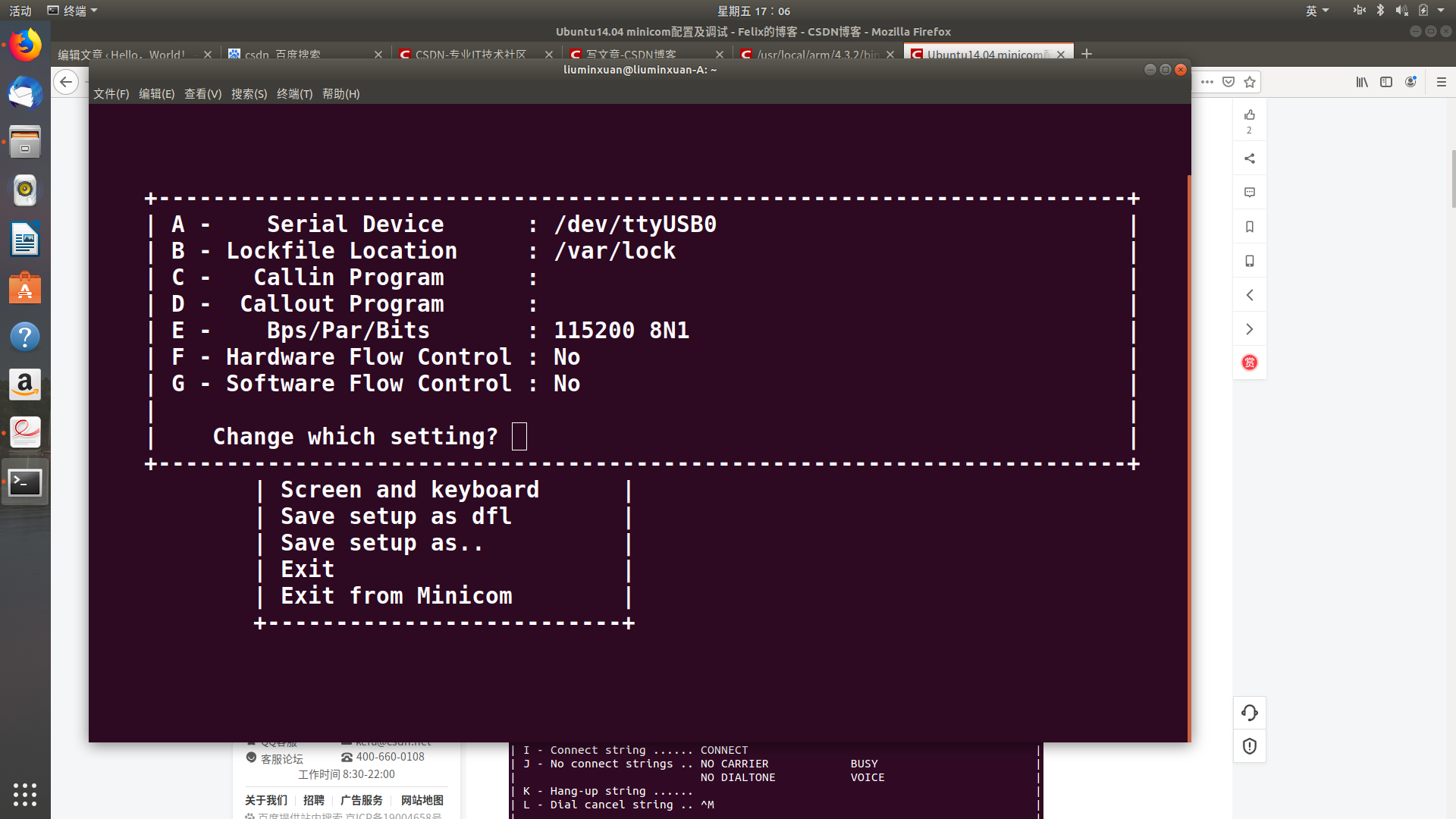Click the share icon in article sidebar

[x=1250, y=158]
